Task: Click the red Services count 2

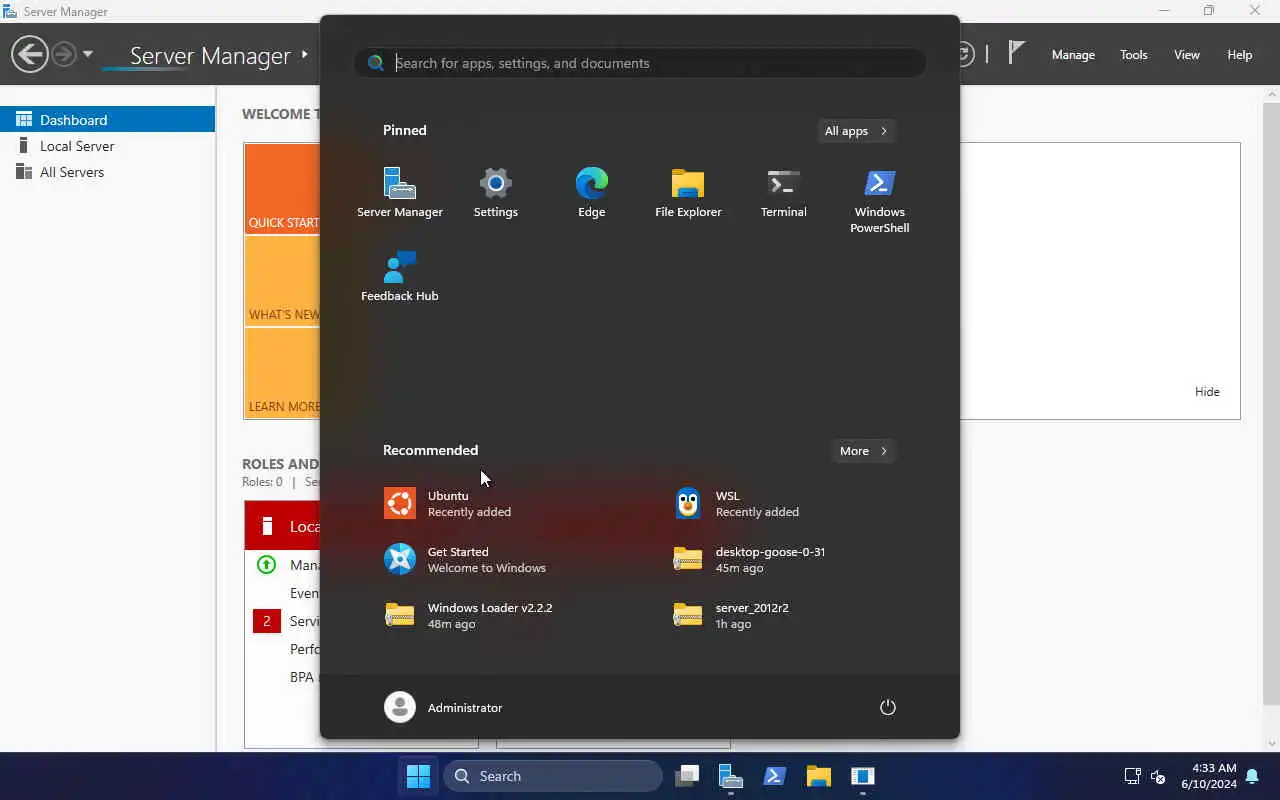Action: tap(266, 621)
